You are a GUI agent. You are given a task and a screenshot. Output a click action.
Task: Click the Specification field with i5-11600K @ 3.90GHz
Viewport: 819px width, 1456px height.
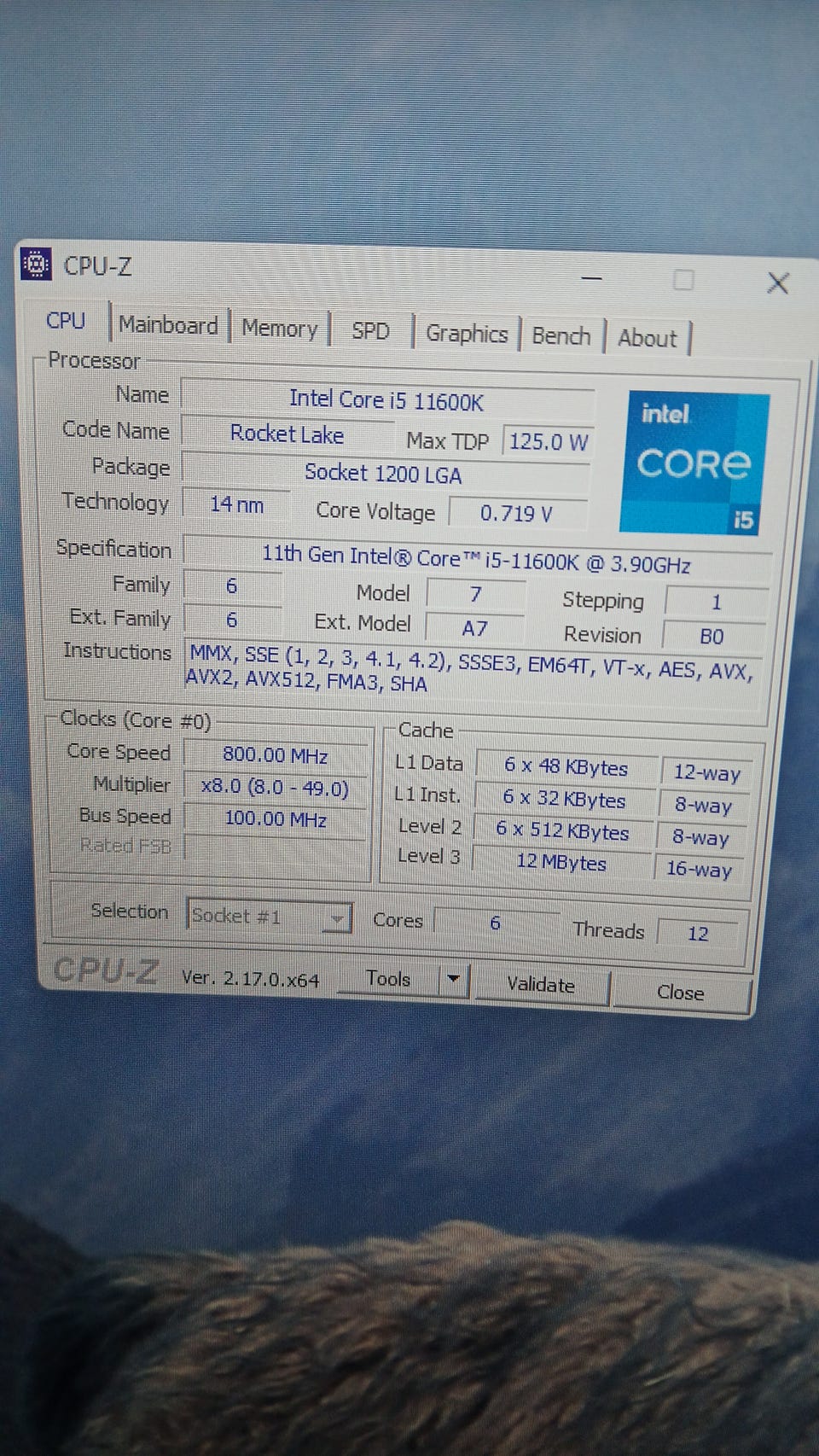coord(476,559)
